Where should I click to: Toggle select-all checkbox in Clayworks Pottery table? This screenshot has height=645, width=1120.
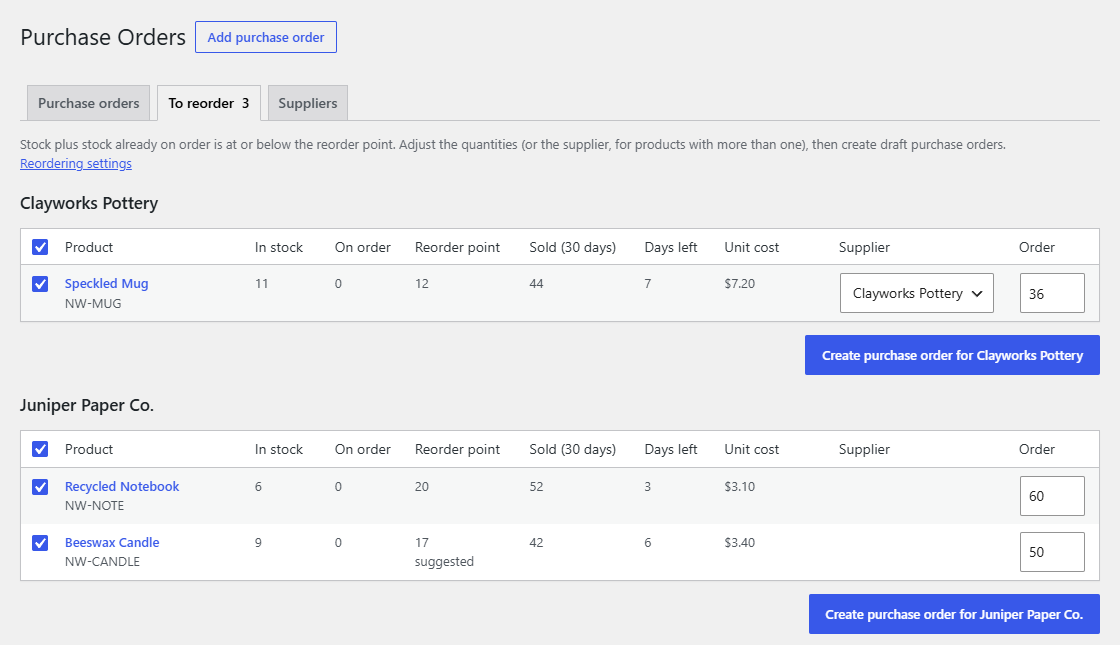(40, 247)
